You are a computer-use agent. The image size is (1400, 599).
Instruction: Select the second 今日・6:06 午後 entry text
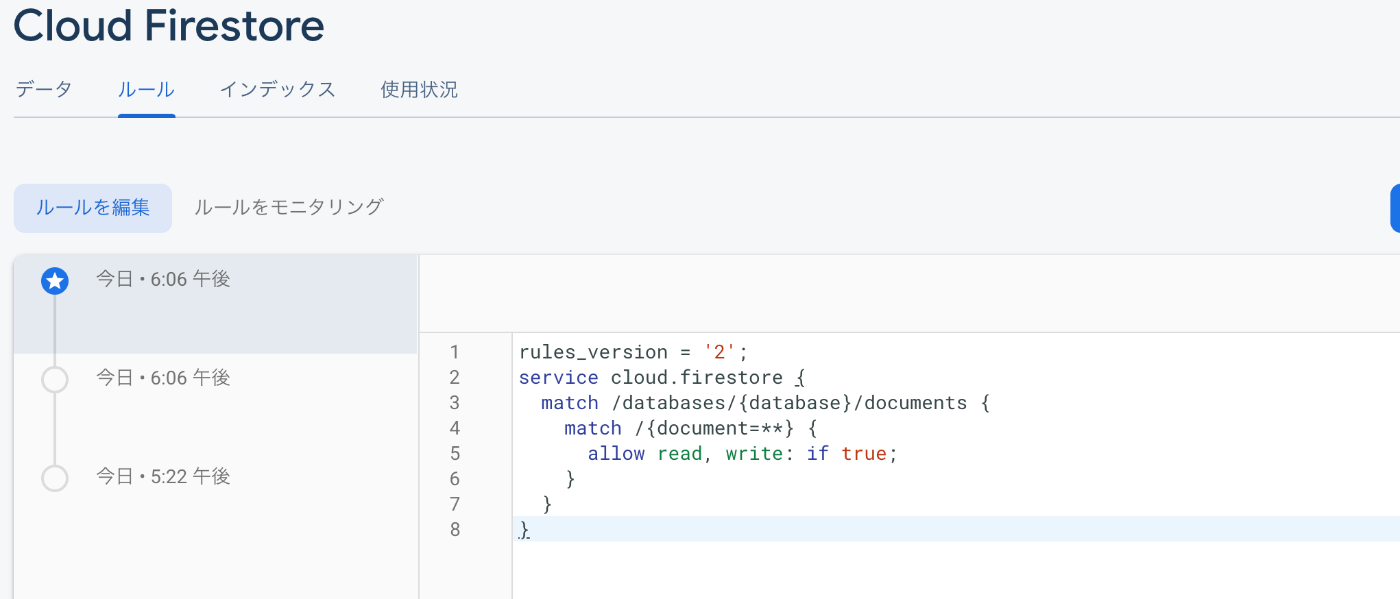[x=163, y=377]
